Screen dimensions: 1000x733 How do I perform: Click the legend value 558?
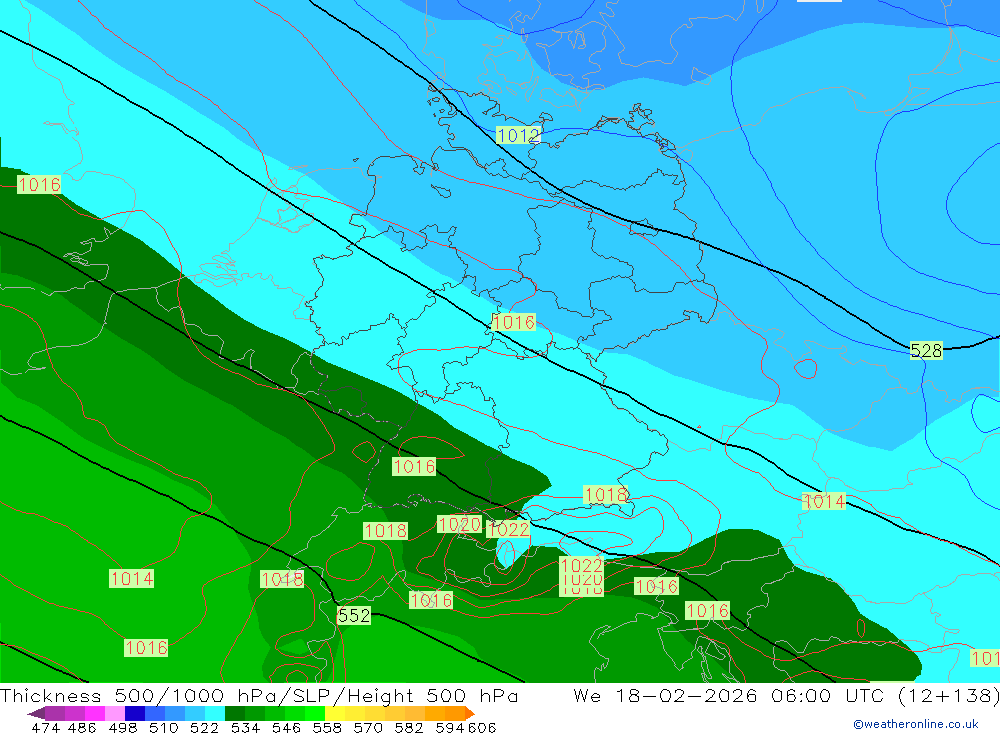[327, 727]
